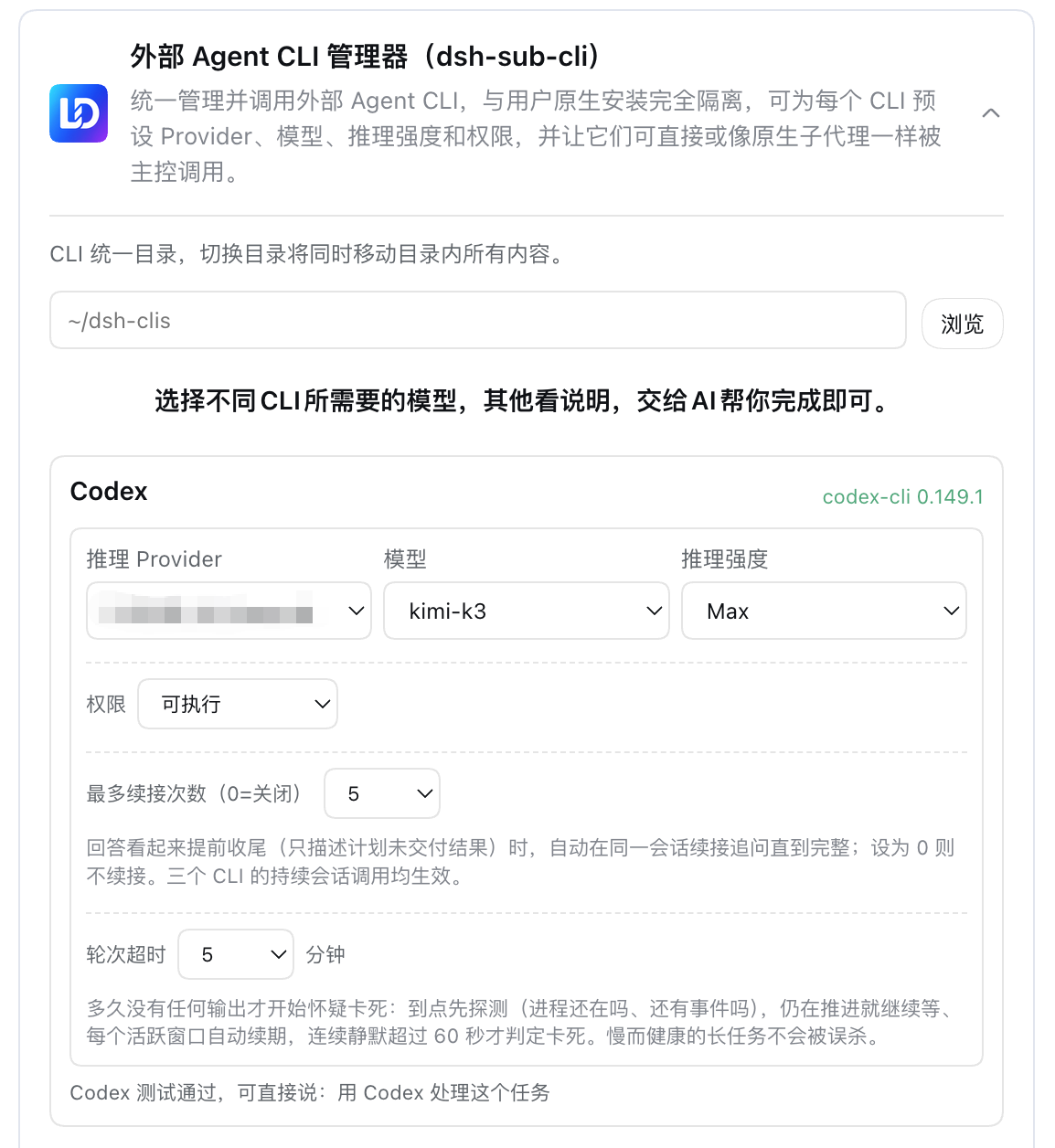Click the 模型 label

click(405, 559)
